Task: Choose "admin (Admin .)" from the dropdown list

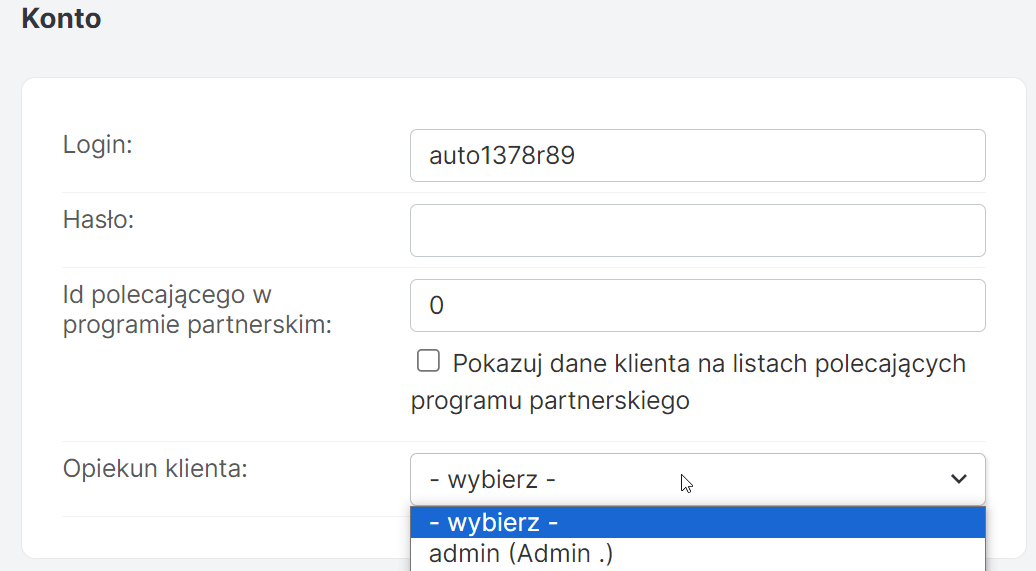Action: pos(520,553)
